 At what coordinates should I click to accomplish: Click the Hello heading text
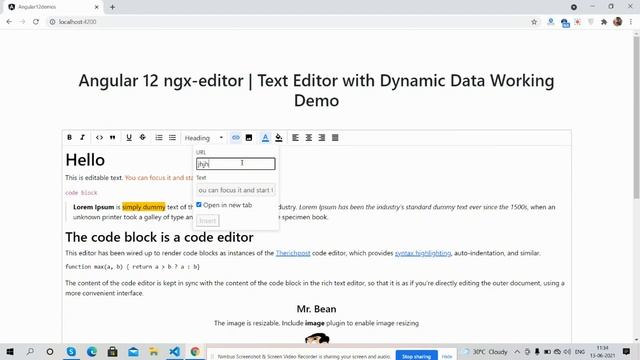click(85, 160)
